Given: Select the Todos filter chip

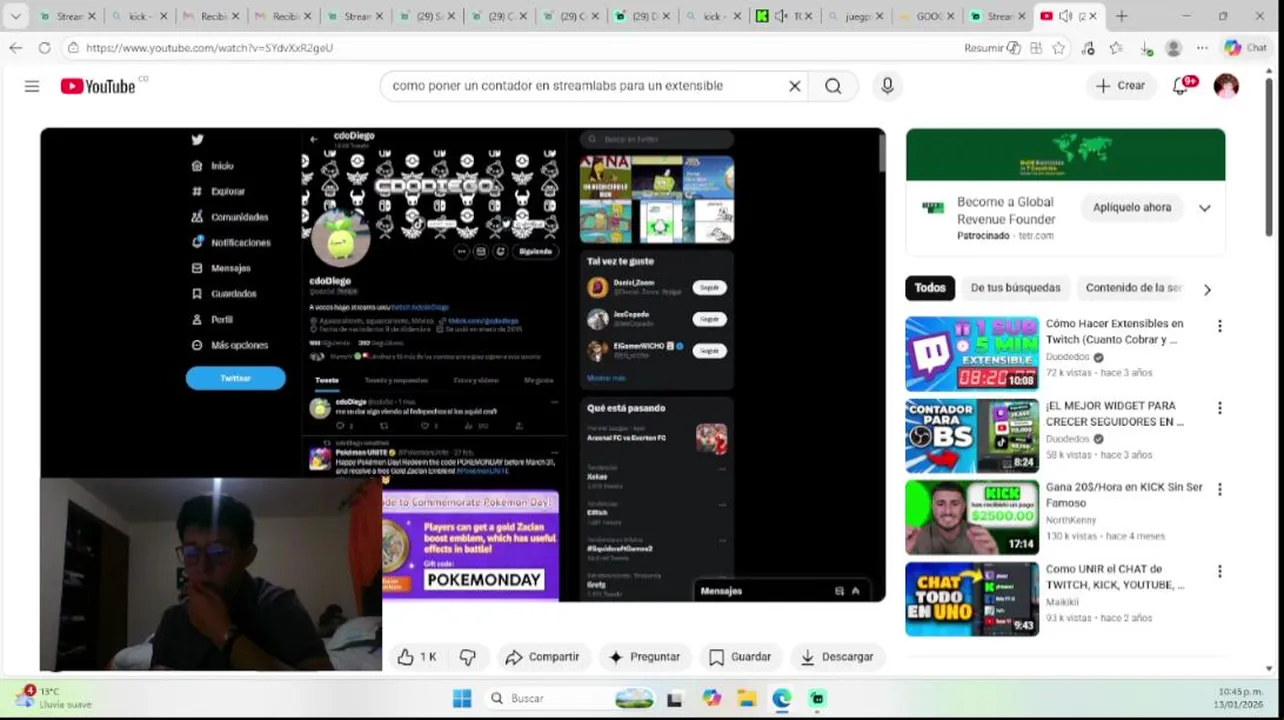Looking at the screenshot, I should coord(929,288).
